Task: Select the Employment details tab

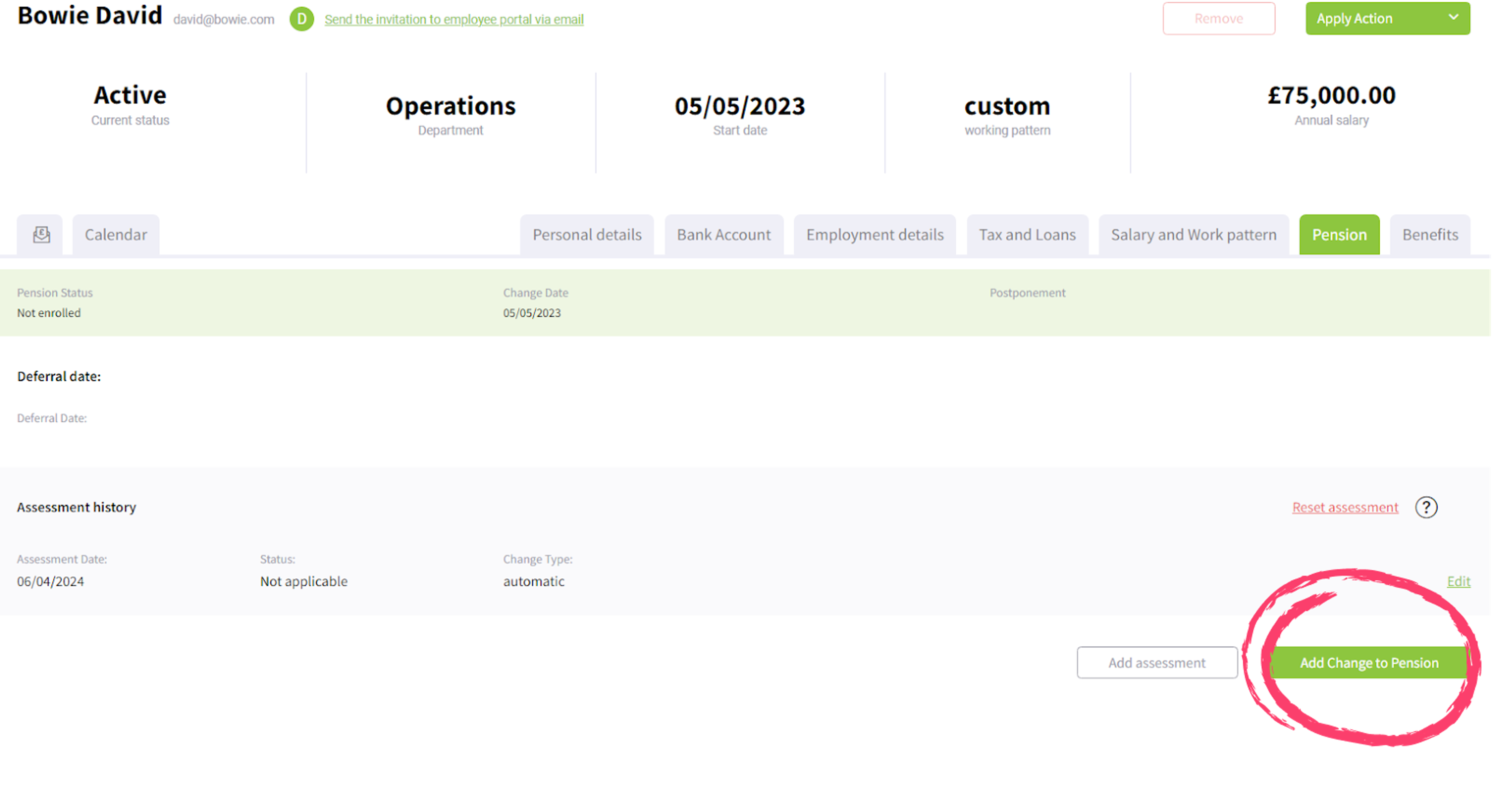Action: point(875,234)
